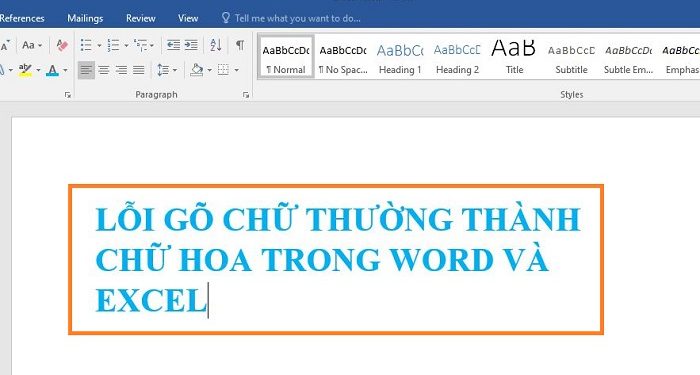Apply the Font Color (A with blue bar)
Image resolution: width=700 pixels, height=375 pixels.
[x=53, y=70]
